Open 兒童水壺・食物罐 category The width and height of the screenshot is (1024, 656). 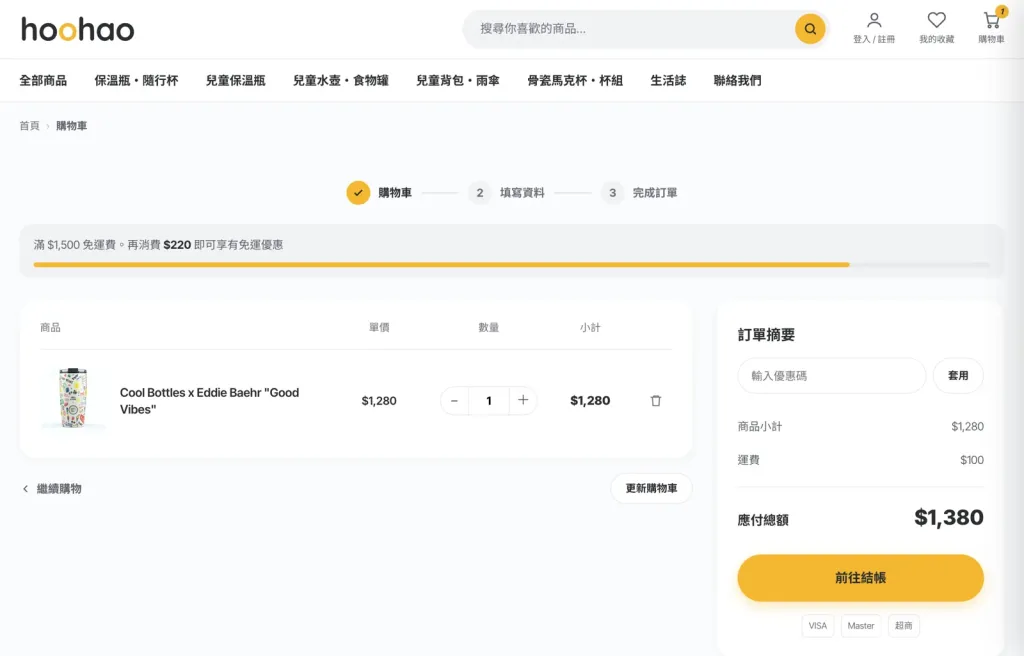pyautogui.click(x=341, y=80)
